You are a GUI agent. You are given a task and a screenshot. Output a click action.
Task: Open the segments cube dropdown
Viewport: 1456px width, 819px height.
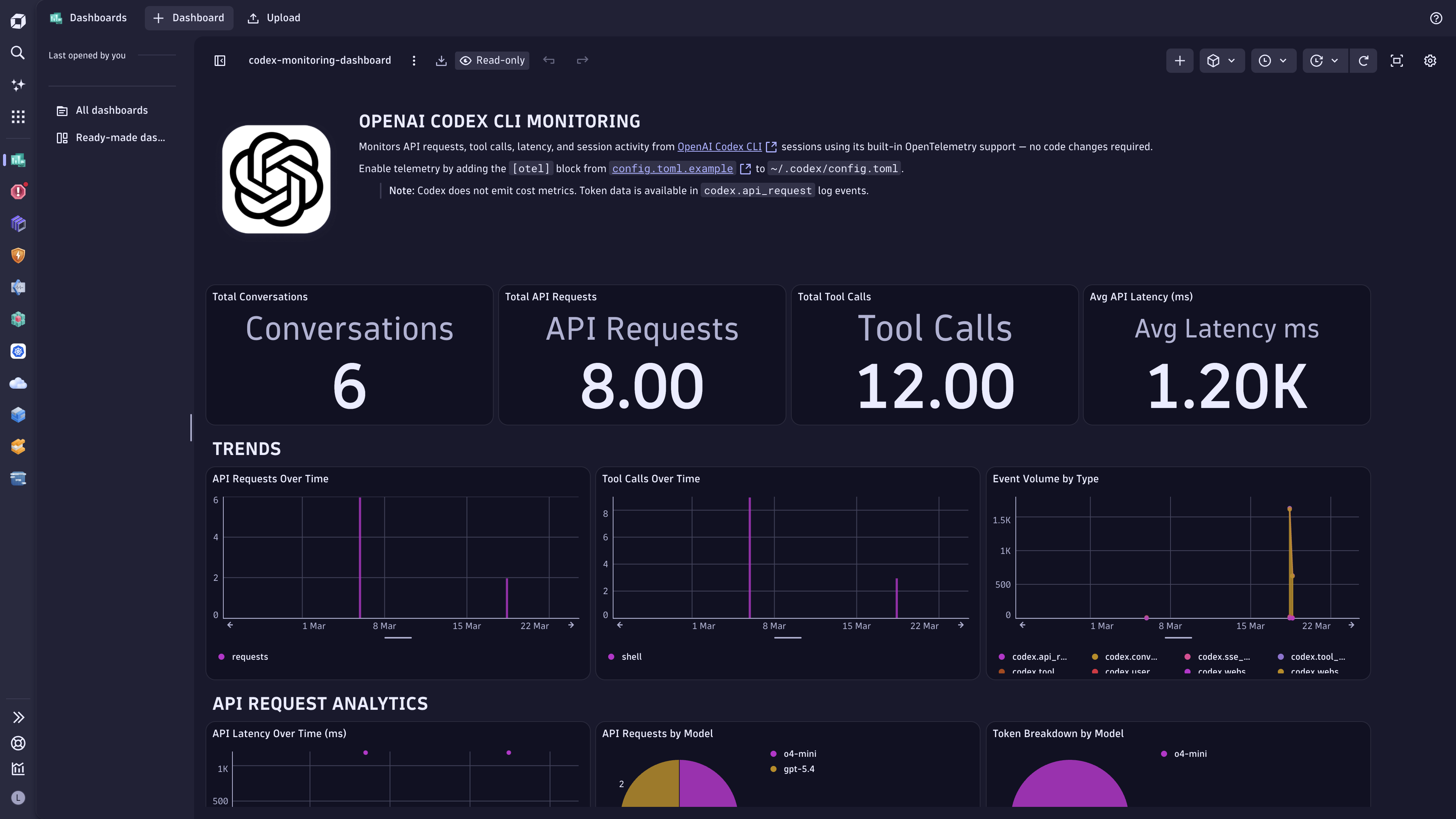[1221, 61]
